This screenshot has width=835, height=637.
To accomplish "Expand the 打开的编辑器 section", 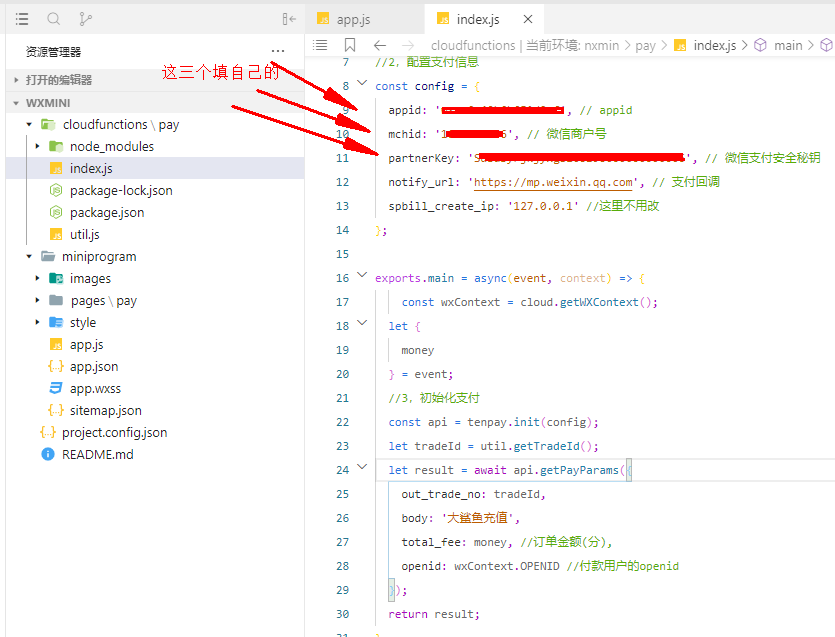I will point(154,80).
